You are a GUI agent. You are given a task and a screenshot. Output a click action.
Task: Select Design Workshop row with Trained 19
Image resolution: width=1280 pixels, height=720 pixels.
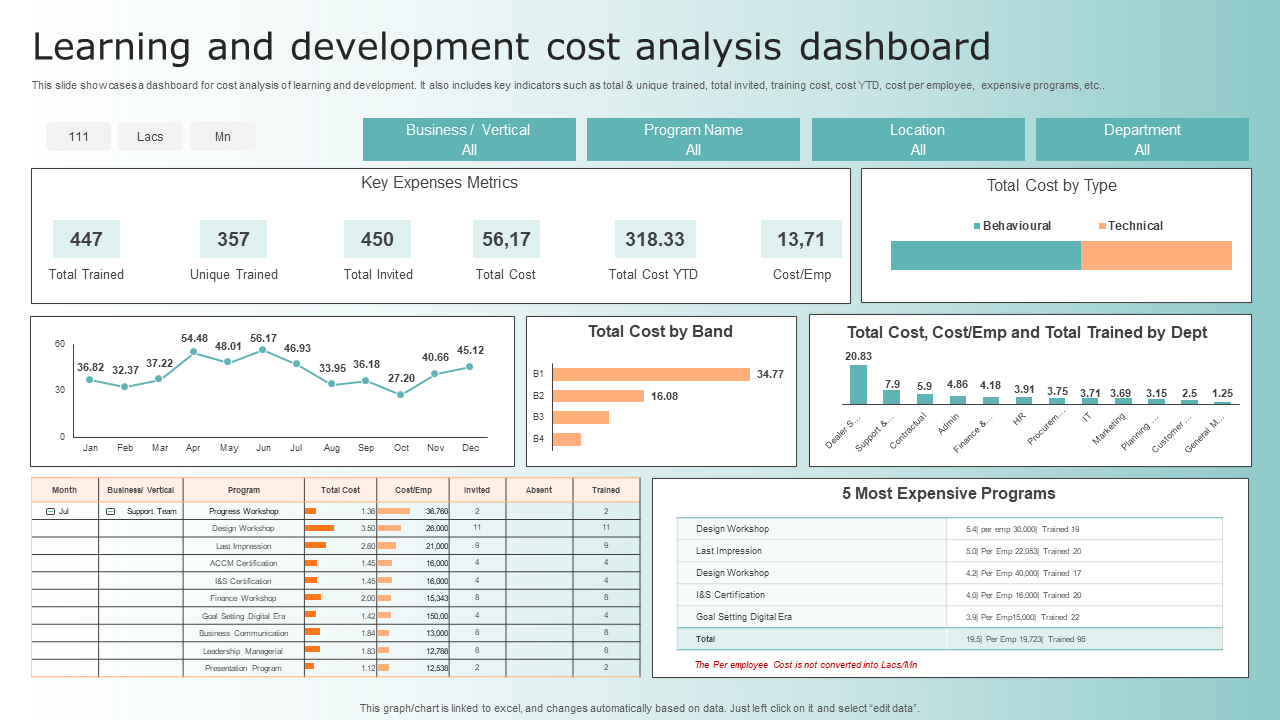pos(949,529)
